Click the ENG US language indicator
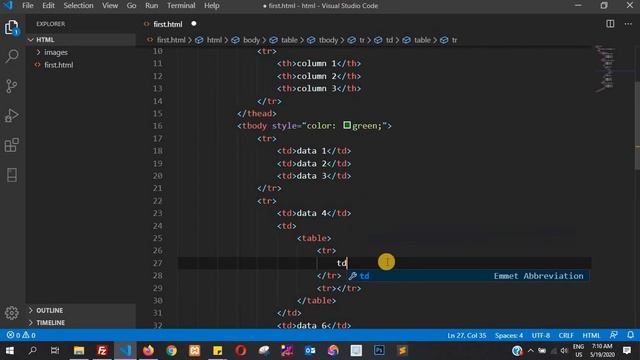The image size is (640, 360). point(578,351)
